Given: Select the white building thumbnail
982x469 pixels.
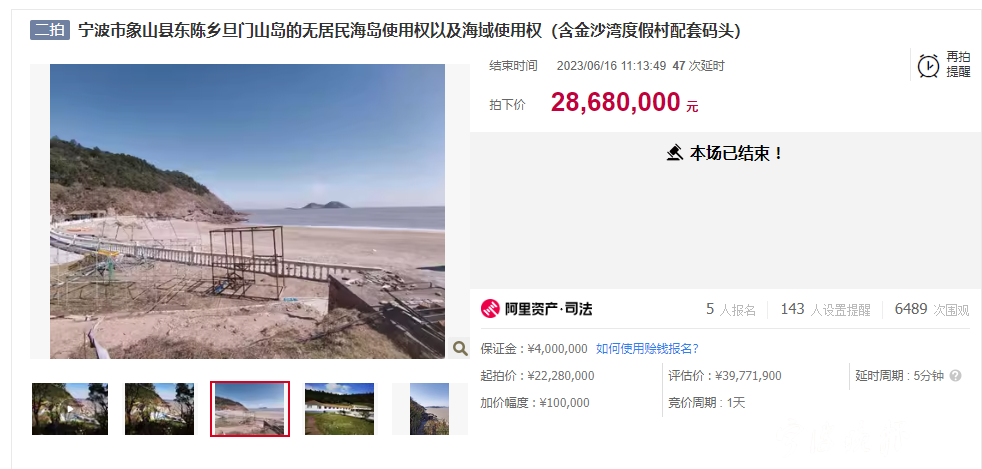Looking at the screenshot, I should pyautogui.click(x=339, y=409).
